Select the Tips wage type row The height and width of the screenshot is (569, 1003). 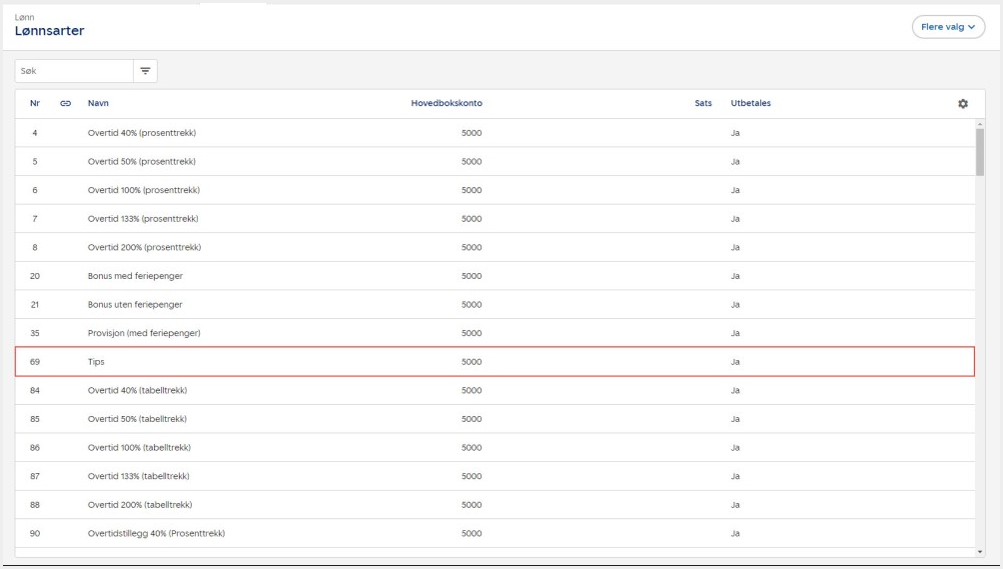495,361
